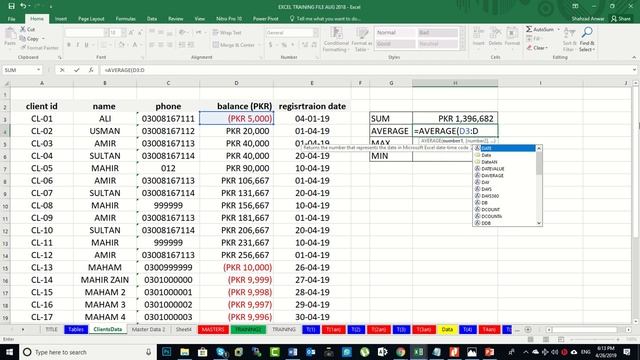
Task: Click Format as Table in the Styles group
Action: click(x=361, y=40)
